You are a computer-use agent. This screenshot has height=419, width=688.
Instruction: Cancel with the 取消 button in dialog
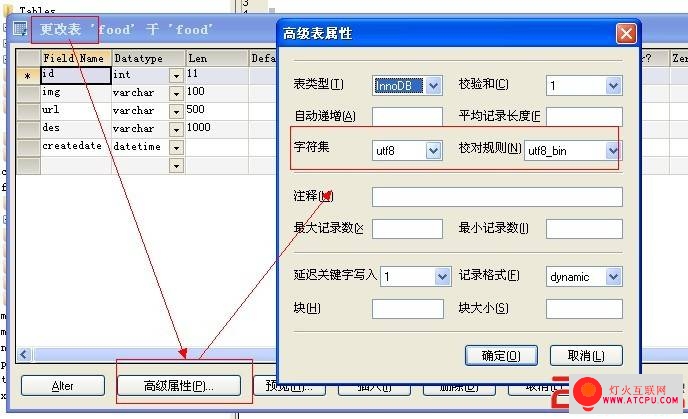[586, 355]
